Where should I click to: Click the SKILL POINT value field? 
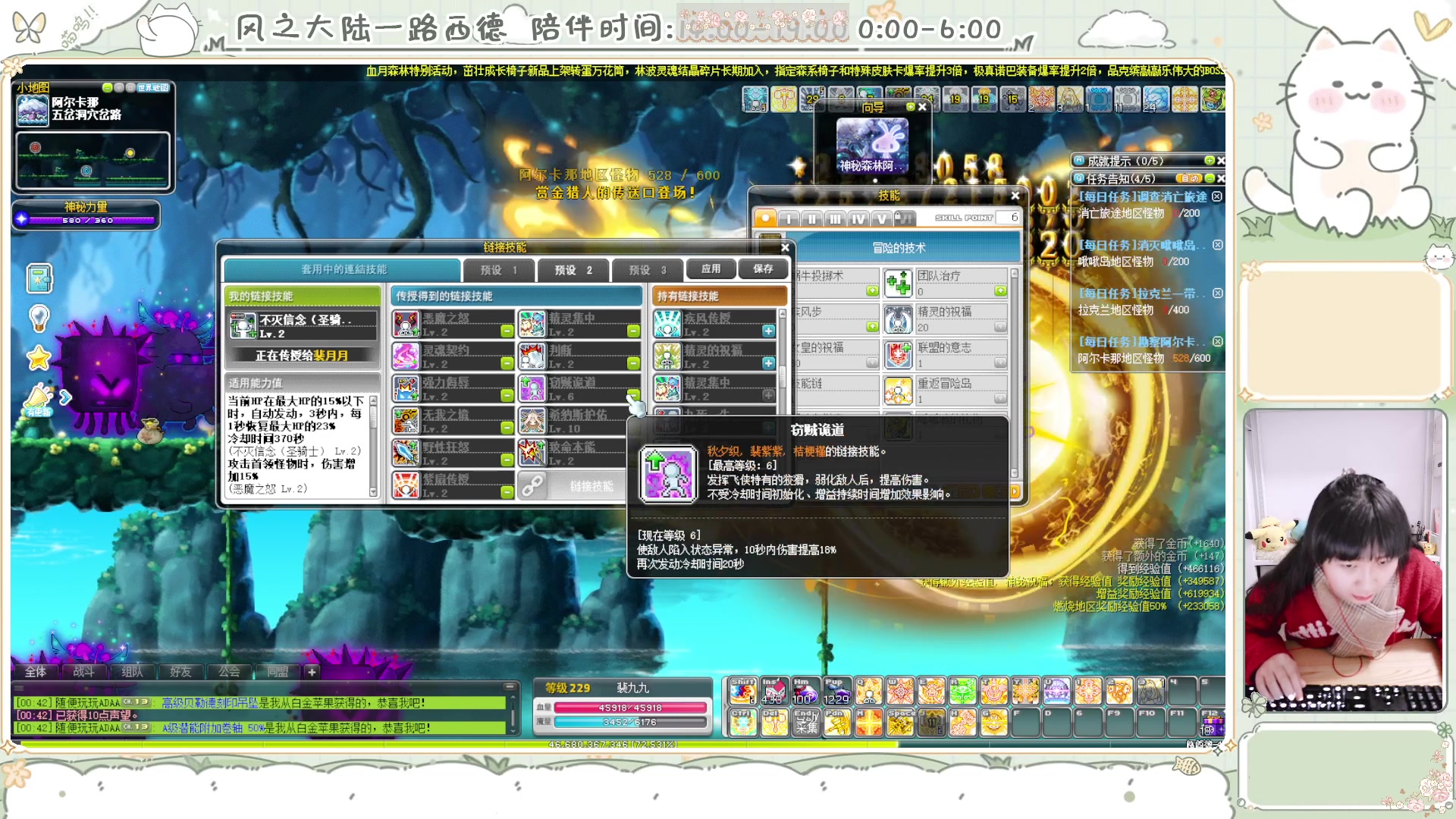1008,218
